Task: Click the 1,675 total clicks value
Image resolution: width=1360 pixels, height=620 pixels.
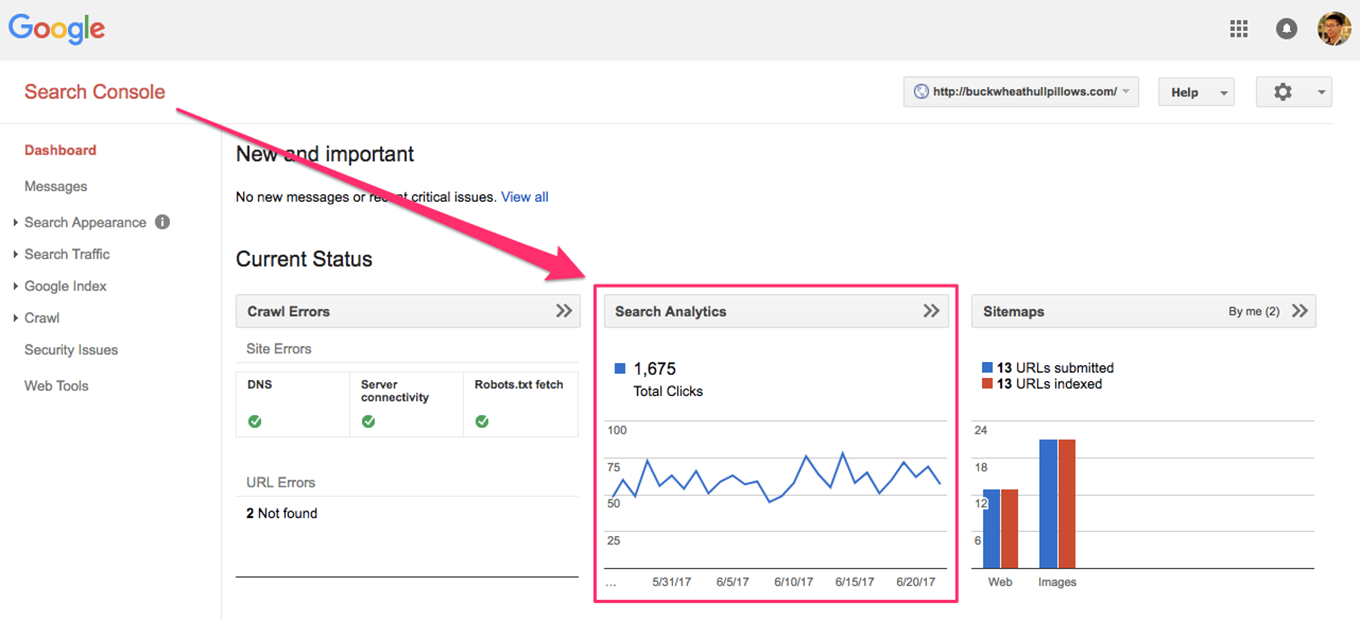Action: pos(655,369)
